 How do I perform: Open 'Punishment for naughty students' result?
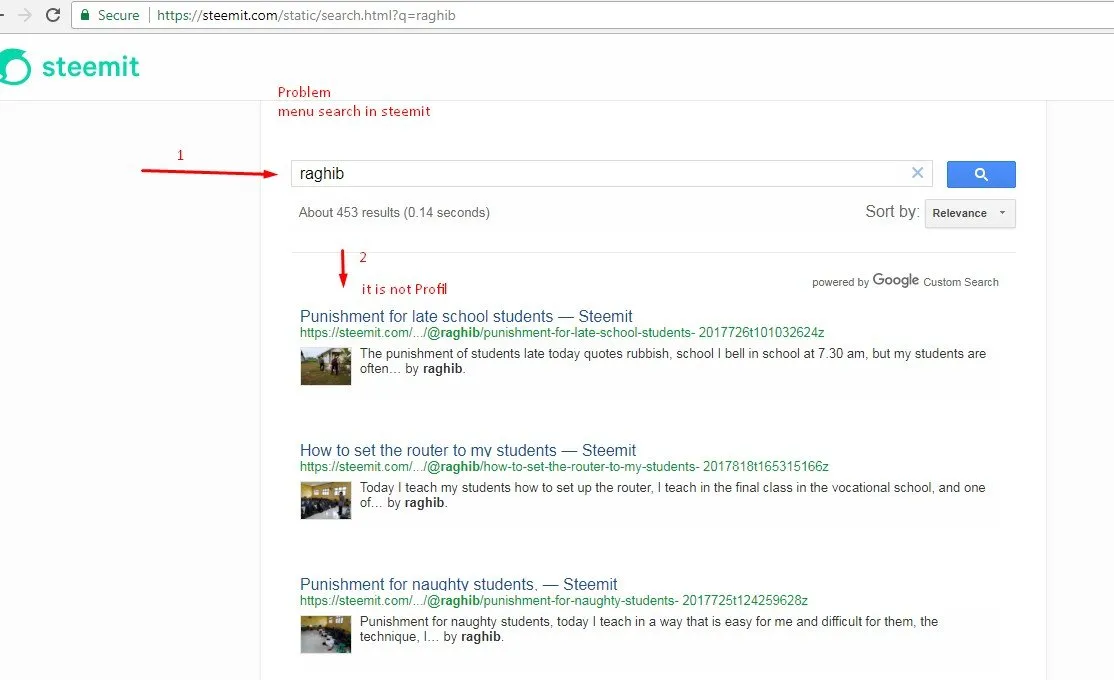coord(458,584)
